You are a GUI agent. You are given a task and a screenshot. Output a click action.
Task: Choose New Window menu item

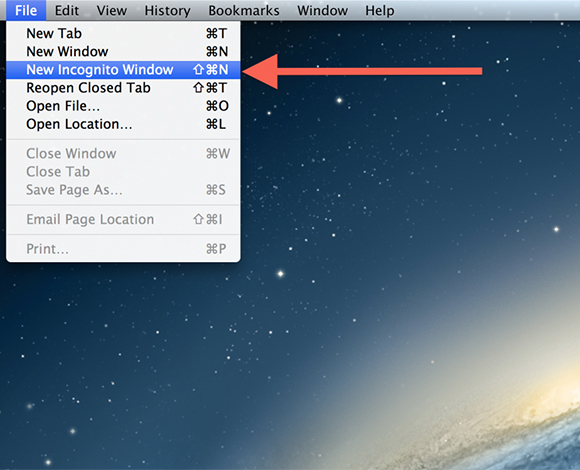tap(123, 51)
